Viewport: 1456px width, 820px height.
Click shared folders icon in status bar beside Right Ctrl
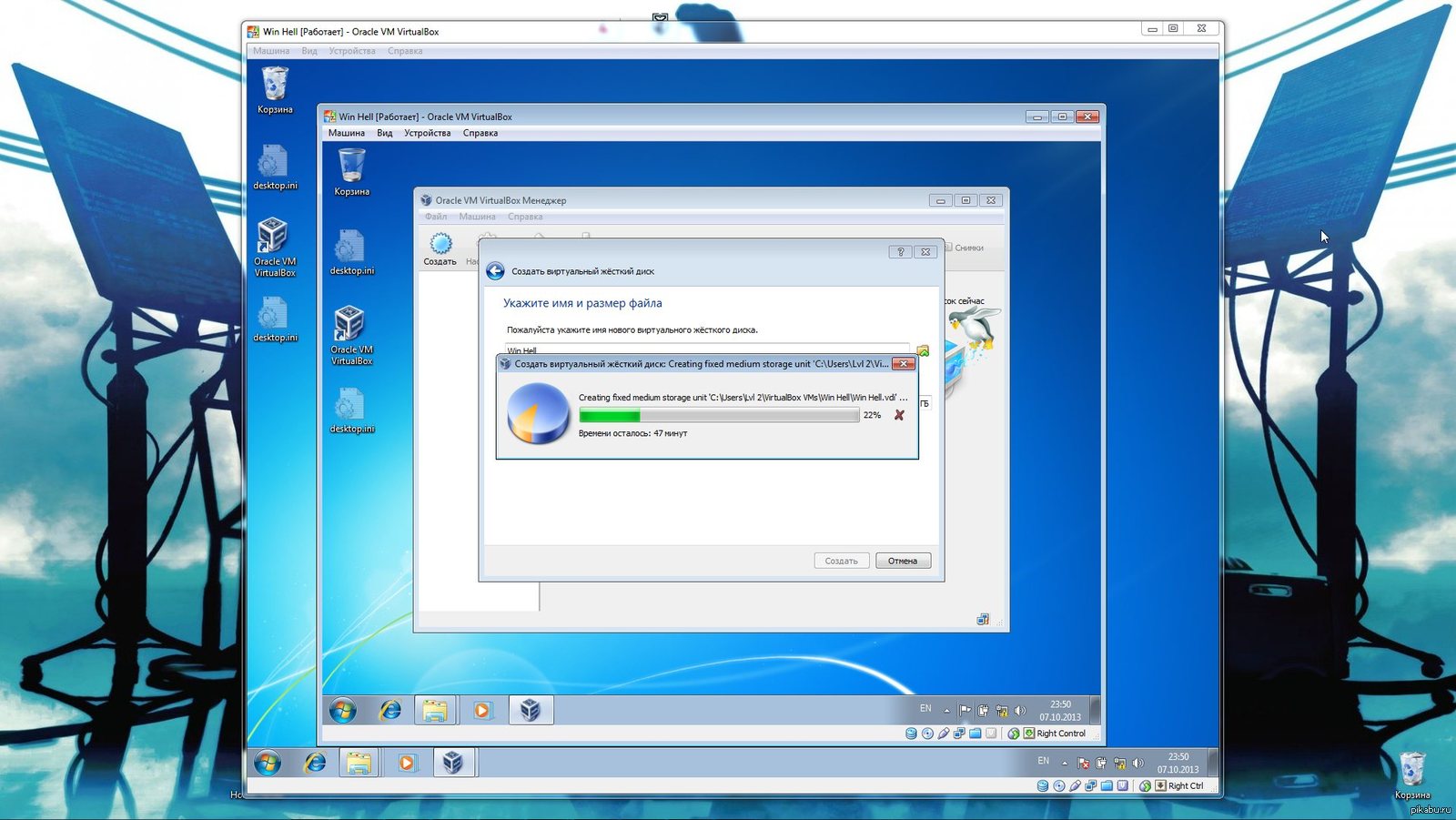(x=1107, y=785)
